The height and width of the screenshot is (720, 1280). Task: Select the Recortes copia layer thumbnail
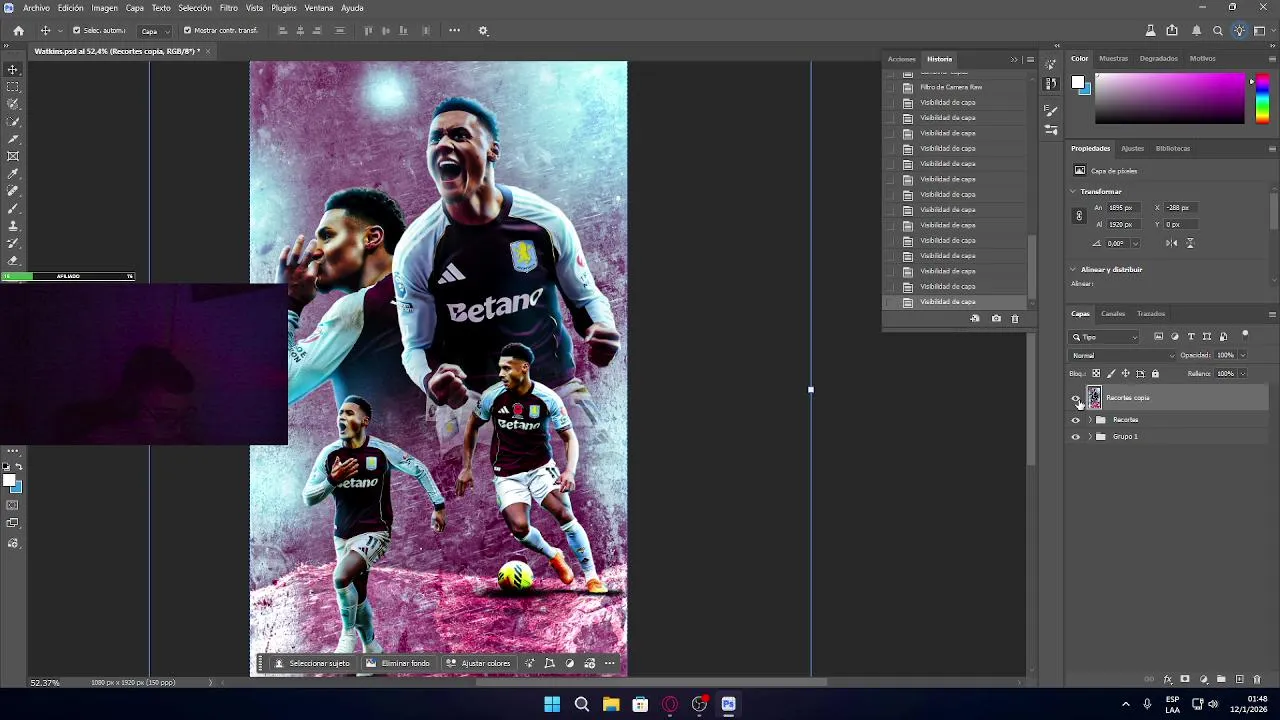(1094, 398)
